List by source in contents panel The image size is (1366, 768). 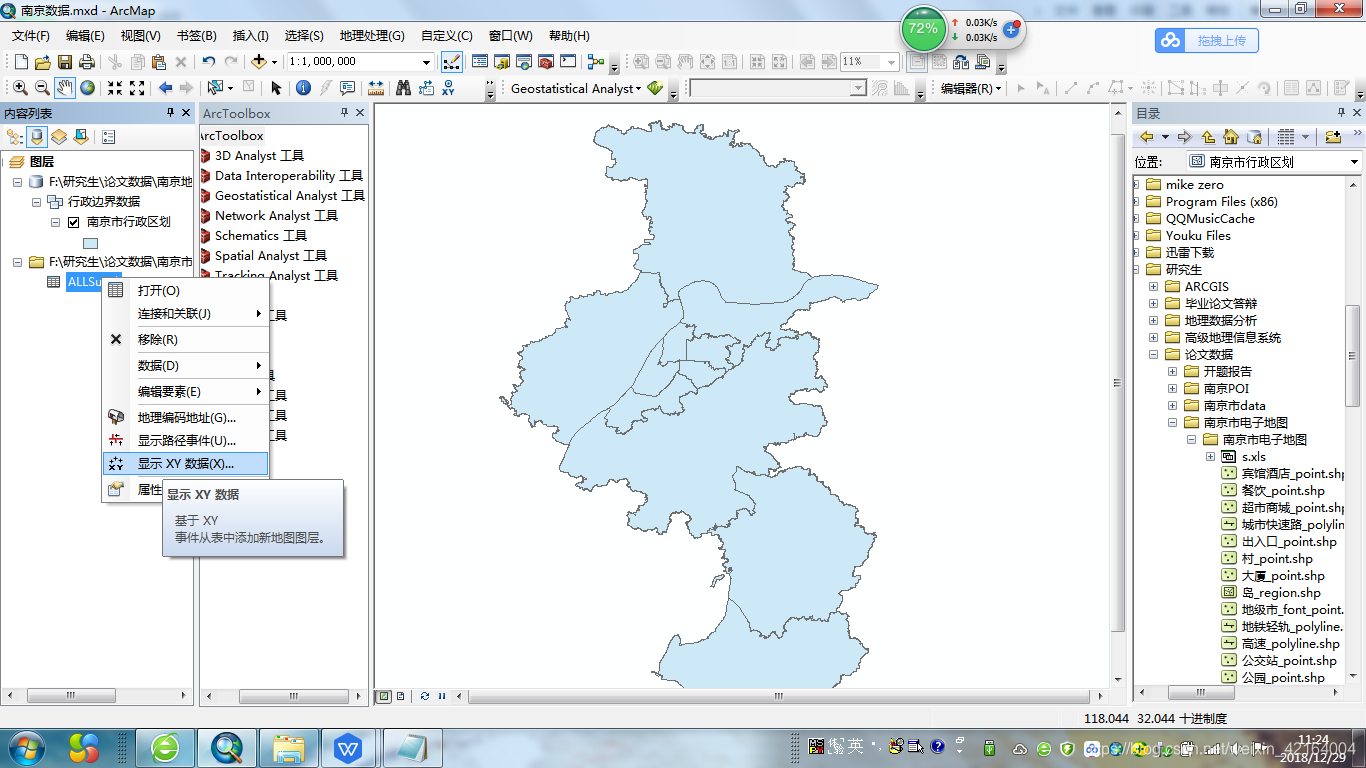(37, 137)
